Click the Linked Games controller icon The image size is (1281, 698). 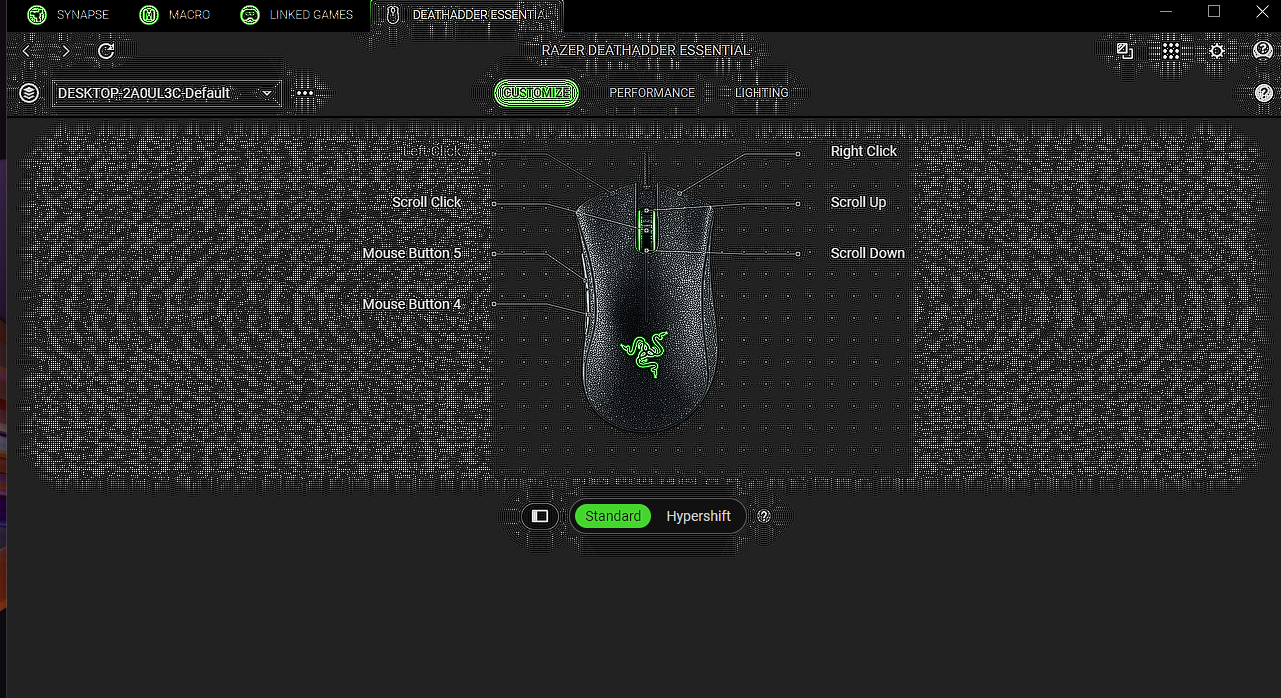(250, 15)
